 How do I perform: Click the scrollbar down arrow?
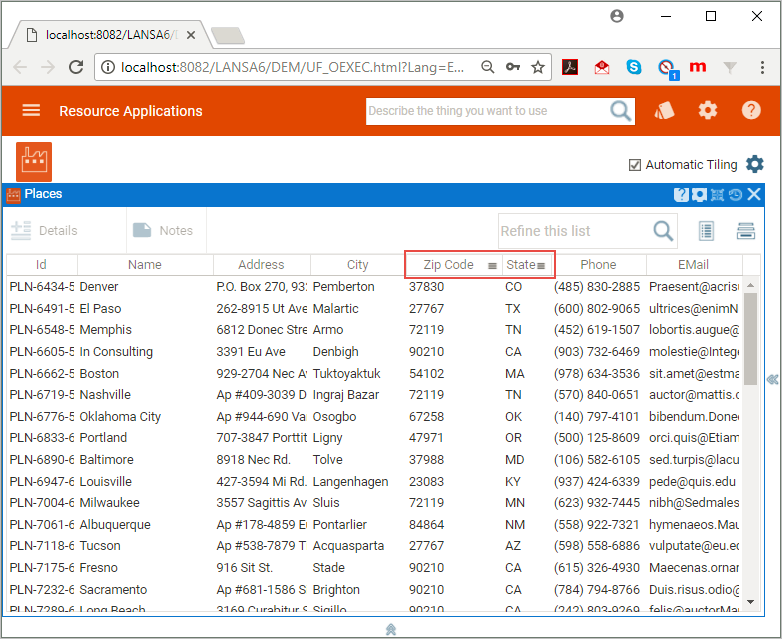(x=750, y=602)
